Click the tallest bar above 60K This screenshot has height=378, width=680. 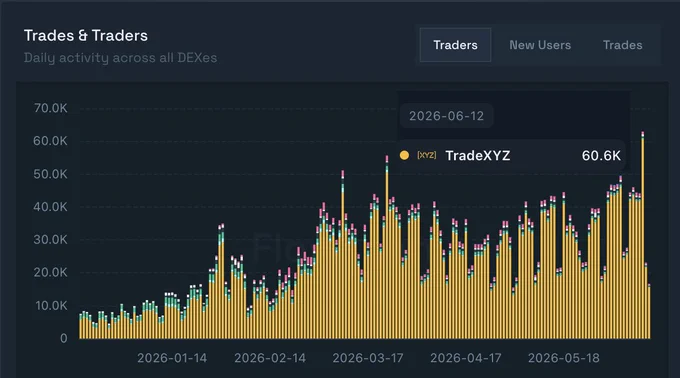click(643, 235)
